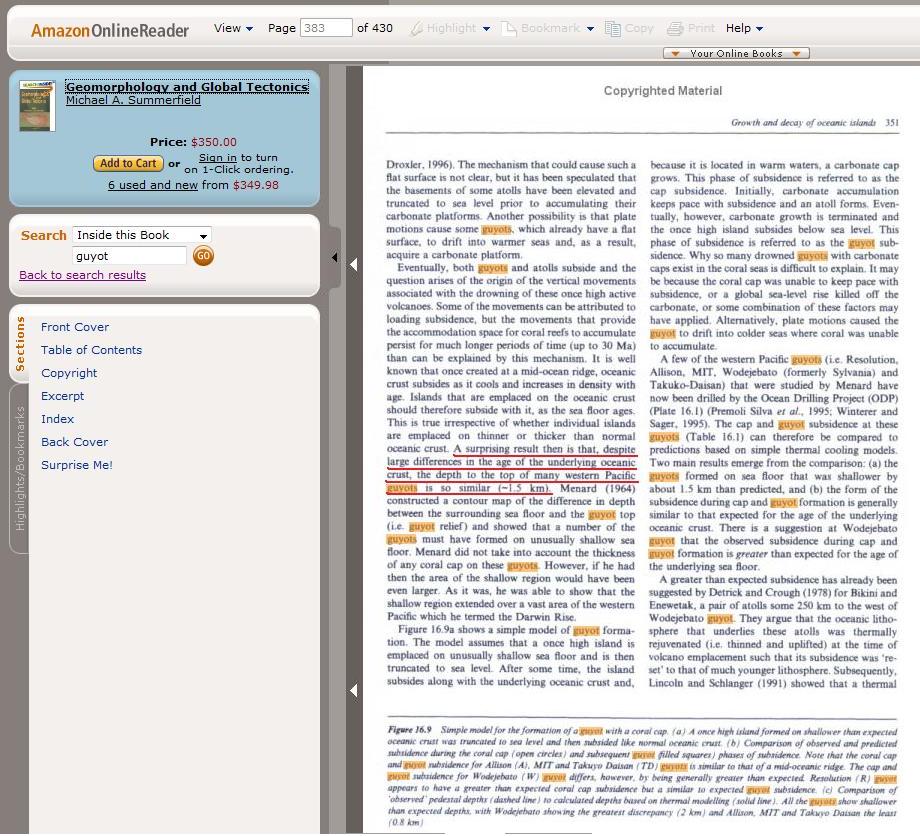Expand Your Online Books dropdown
920x836 pixels.
click(x=736, y=53)
